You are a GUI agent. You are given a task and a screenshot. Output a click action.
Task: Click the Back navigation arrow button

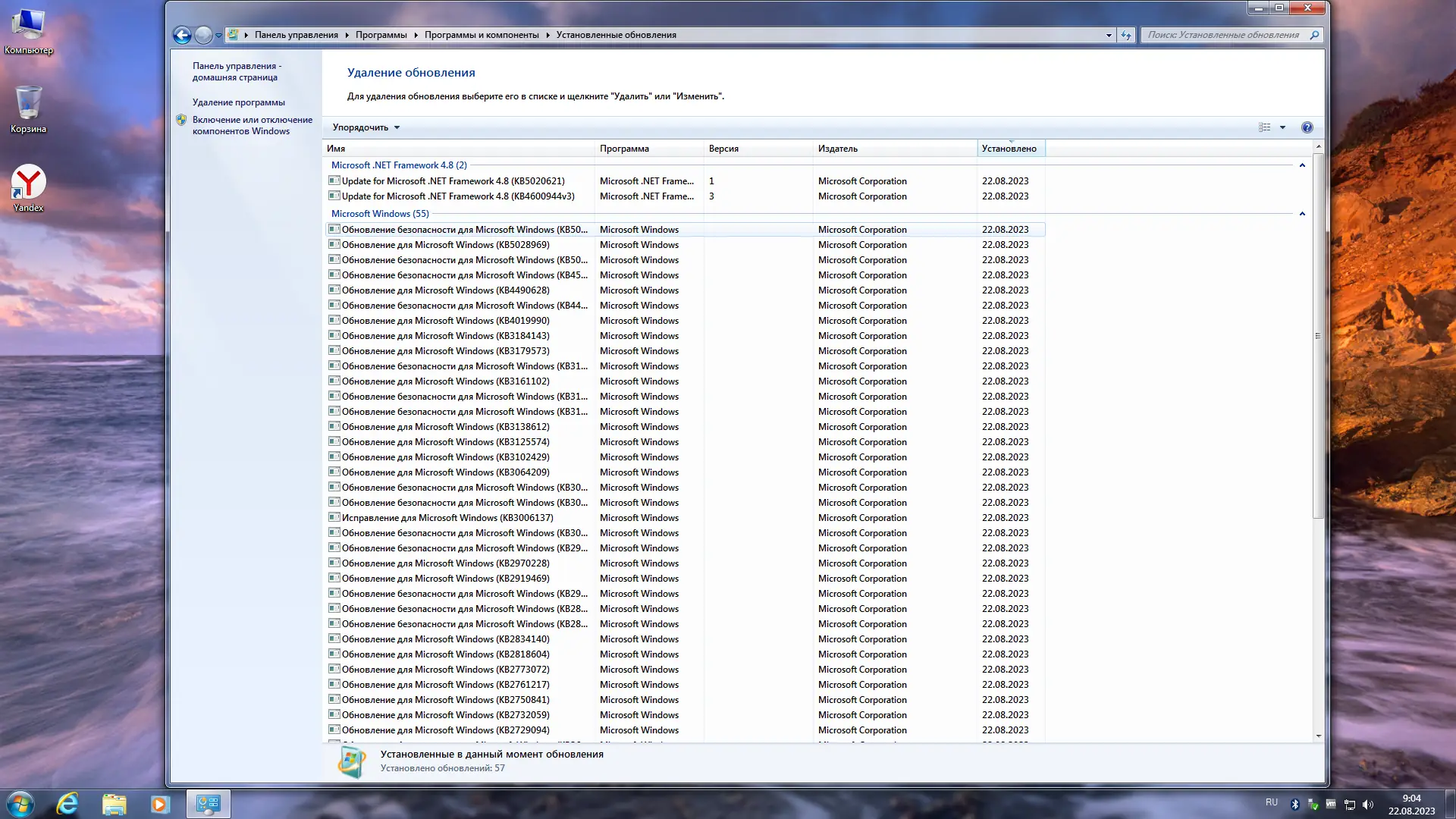182,35
